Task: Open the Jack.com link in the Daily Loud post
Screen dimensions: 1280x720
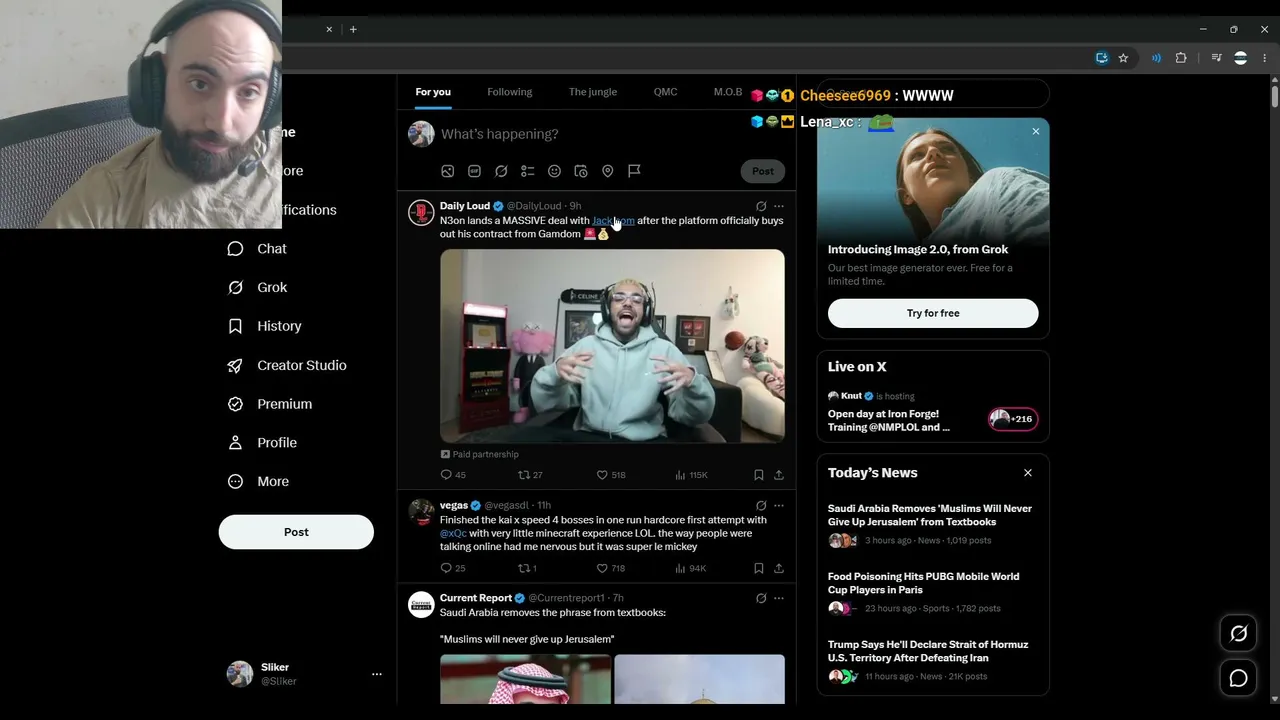Action: click(613, 220)
